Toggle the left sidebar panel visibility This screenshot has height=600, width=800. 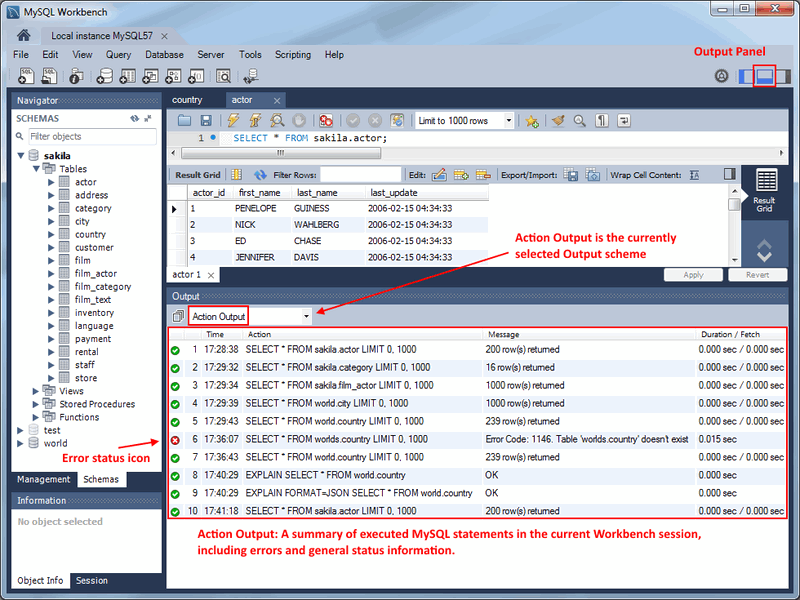click(745, 76)
